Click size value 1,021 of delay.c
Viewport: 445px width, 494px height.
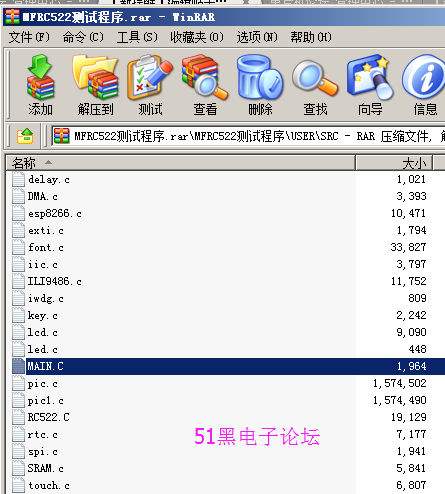pyautogui.click(x=411, y=179)
